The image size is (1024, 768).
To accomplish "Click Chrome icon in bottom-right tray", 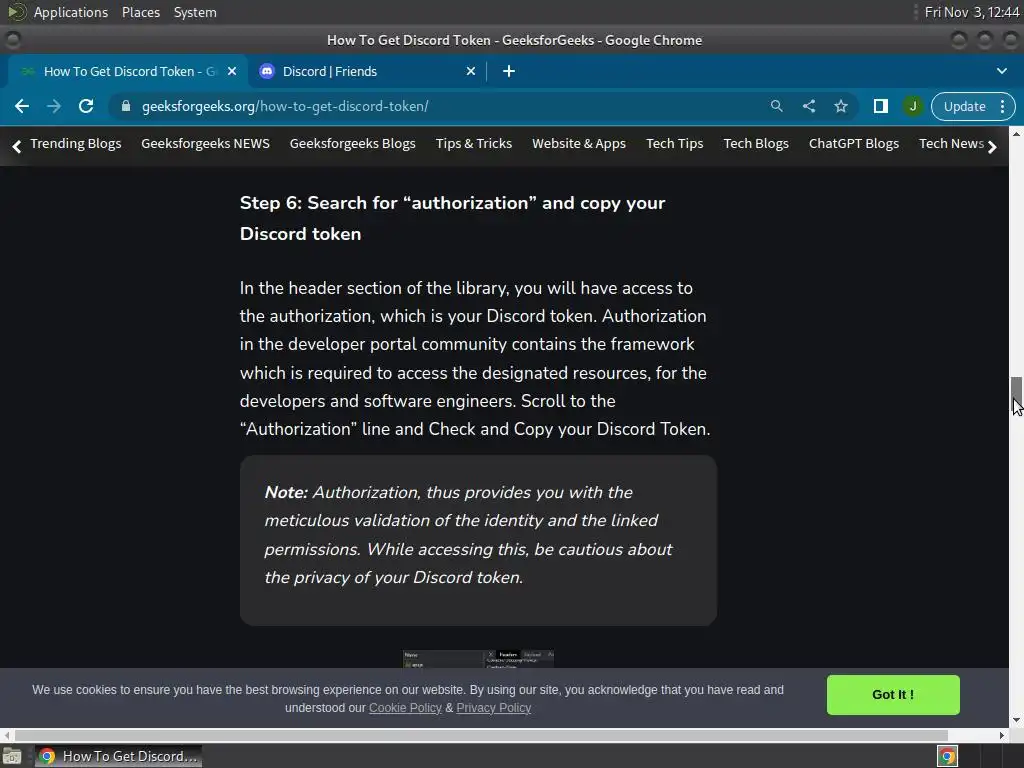I will 947,756.
